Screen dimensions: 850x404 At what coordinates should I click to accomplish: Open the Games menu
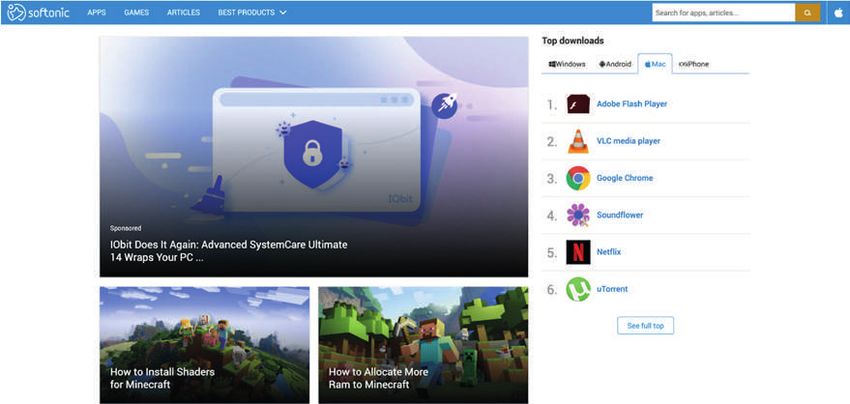(136, 12)
